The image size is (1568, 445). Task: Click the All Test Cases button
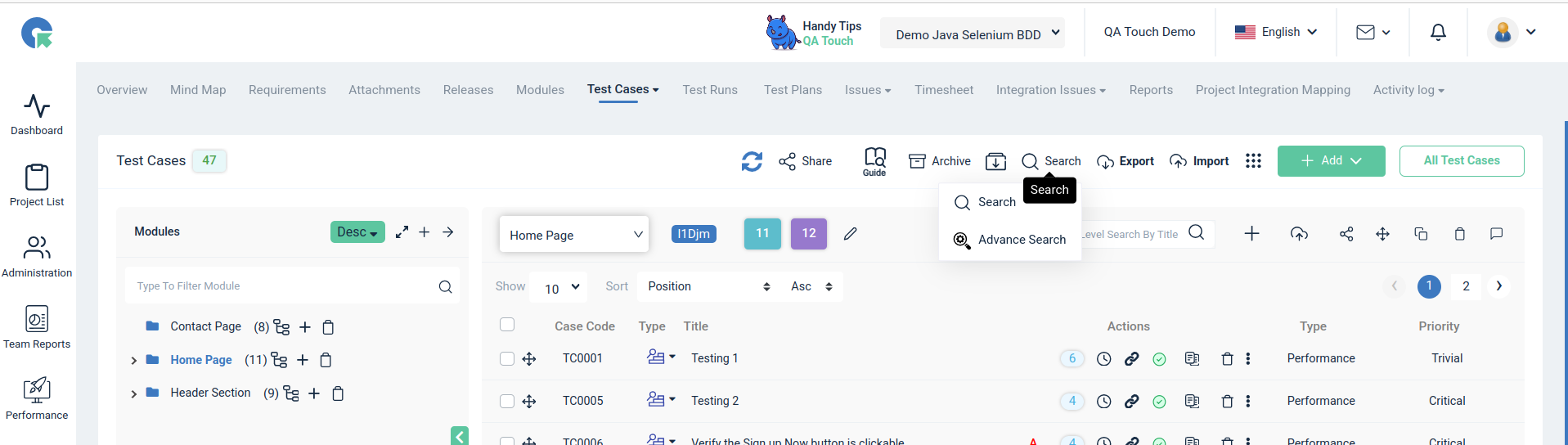point(1462,161)
